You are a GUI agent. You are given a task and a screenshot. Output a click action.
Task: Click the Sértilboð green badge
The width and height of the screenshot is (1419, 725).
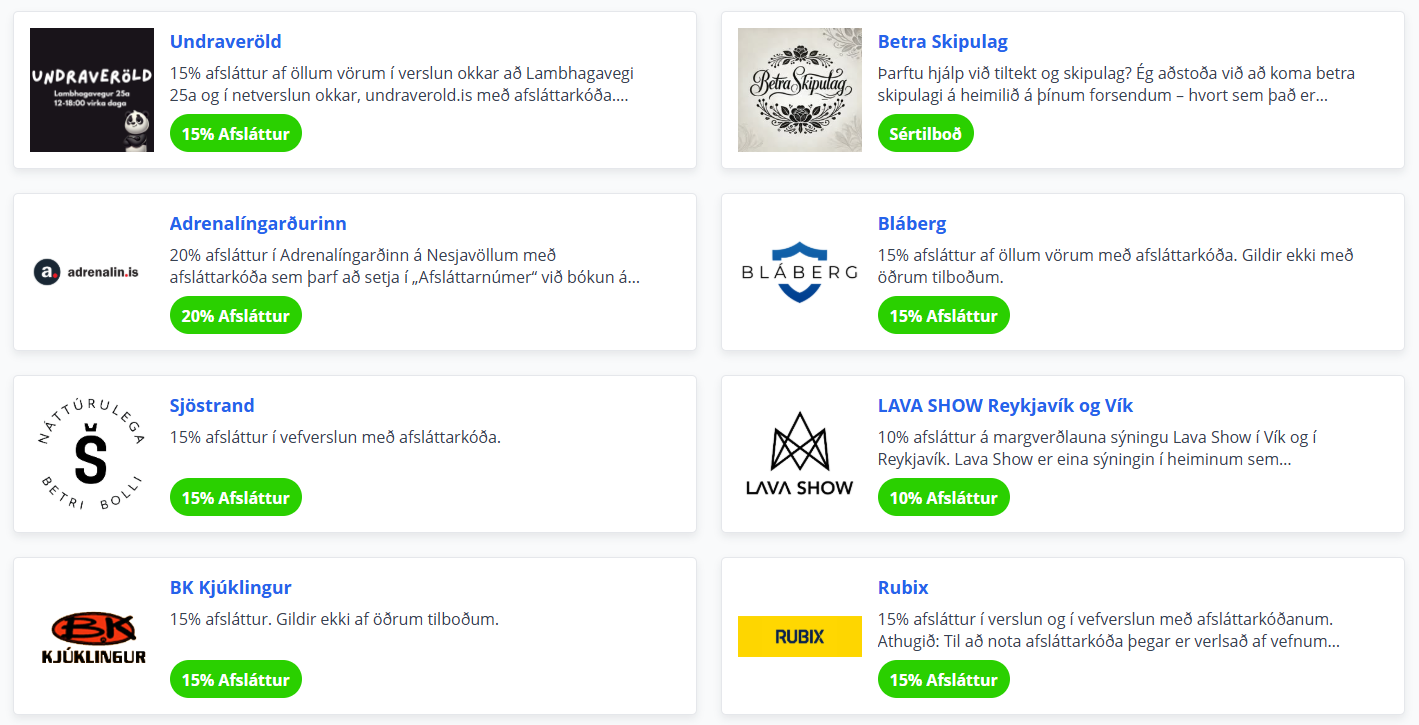tap(926, 134)
